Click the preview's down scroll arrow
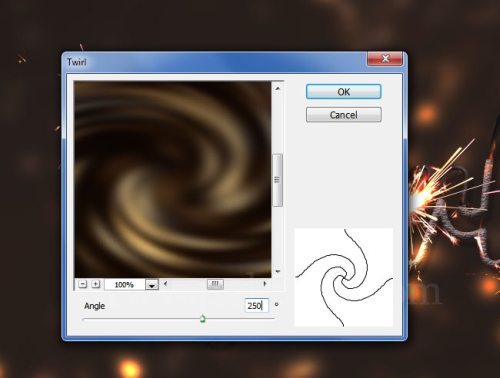Image resolution: width=500 pixels, height=378 pixels. click(x=277, y=272)
